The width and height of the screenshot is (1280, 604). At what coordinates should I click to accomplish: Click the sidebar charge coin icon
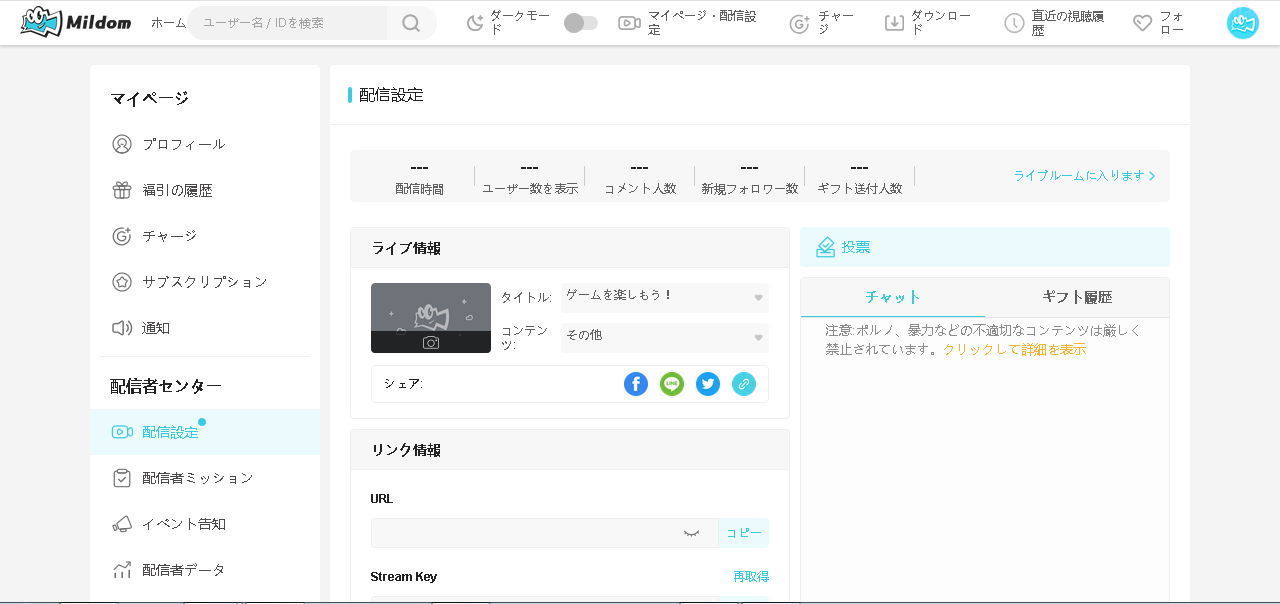pyautogui.click(x=122, y=236)
